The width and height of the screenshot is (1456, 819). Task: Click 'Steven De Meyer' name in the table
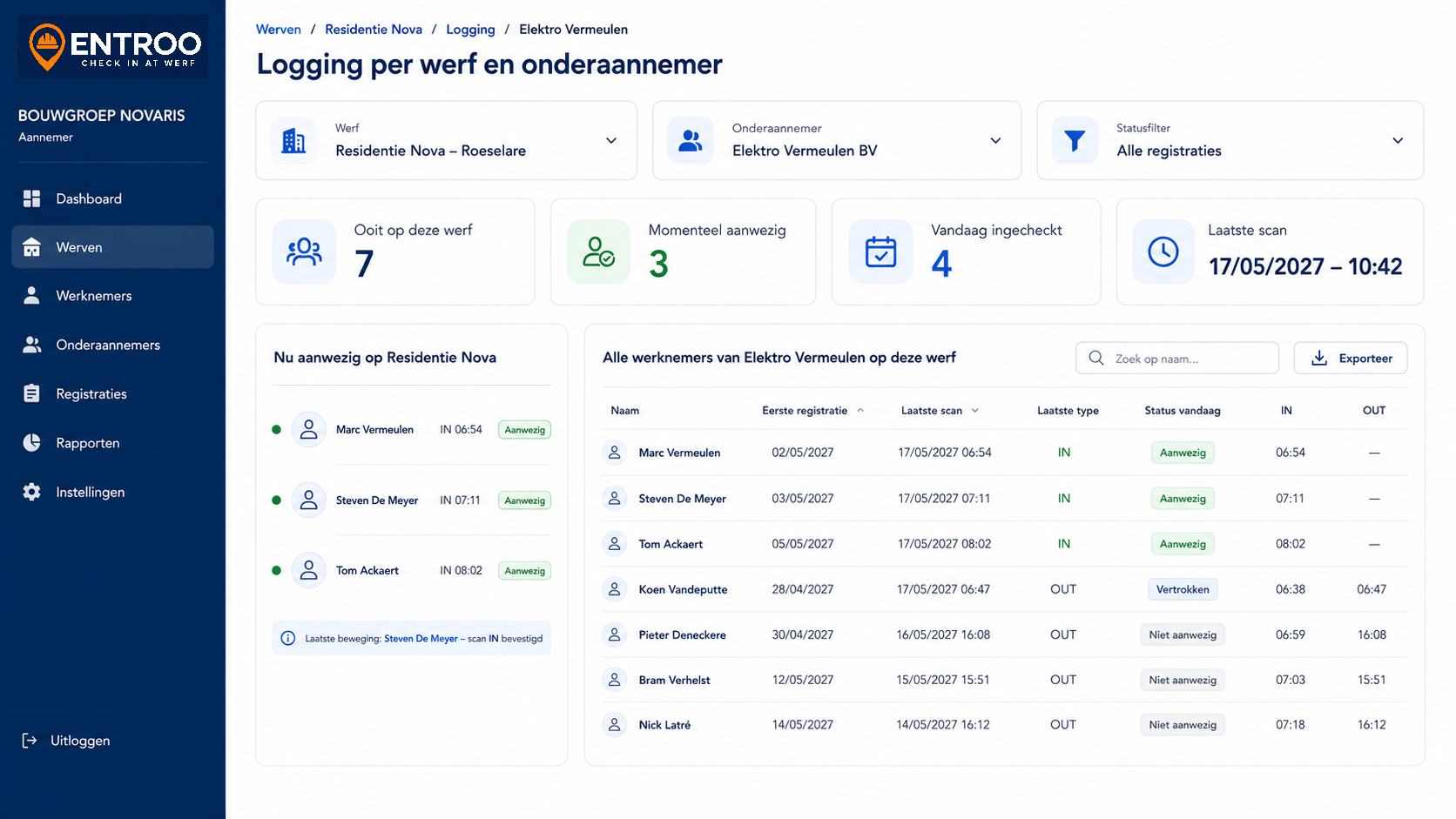coord(682,499)
